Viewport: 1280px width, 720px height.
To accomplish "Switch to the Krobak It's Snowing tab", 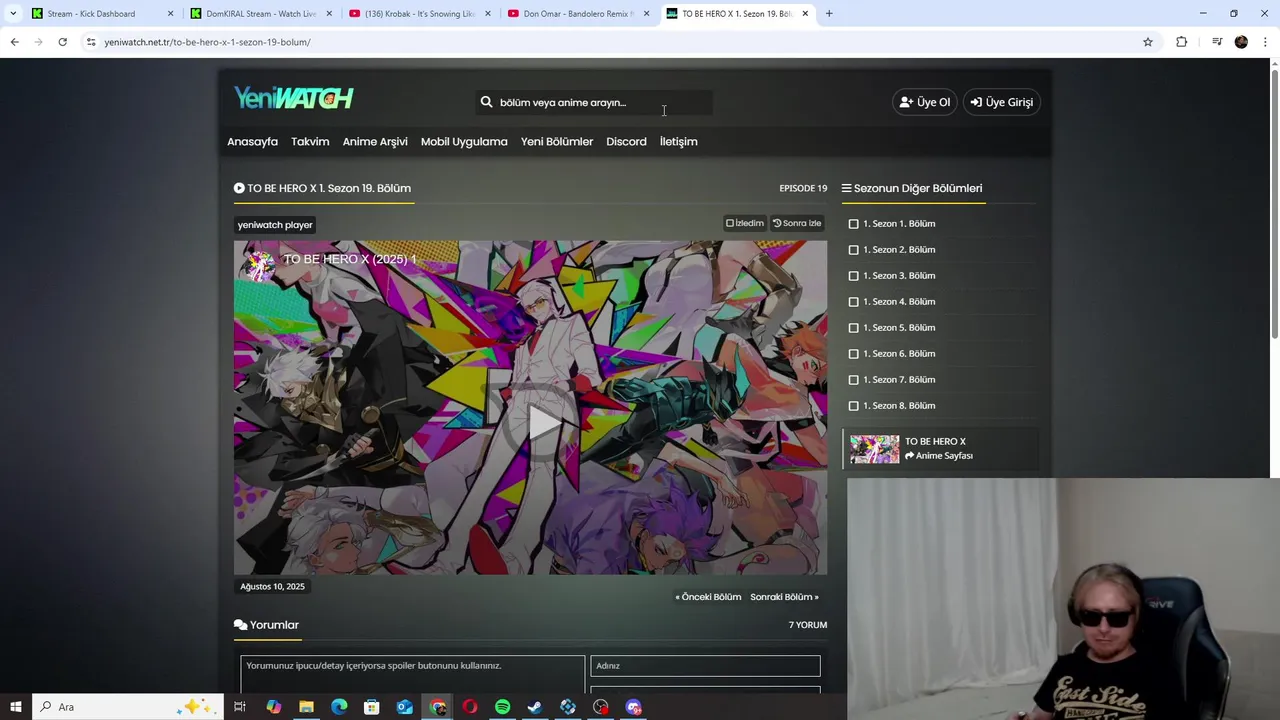I will (x=418, y=14).
